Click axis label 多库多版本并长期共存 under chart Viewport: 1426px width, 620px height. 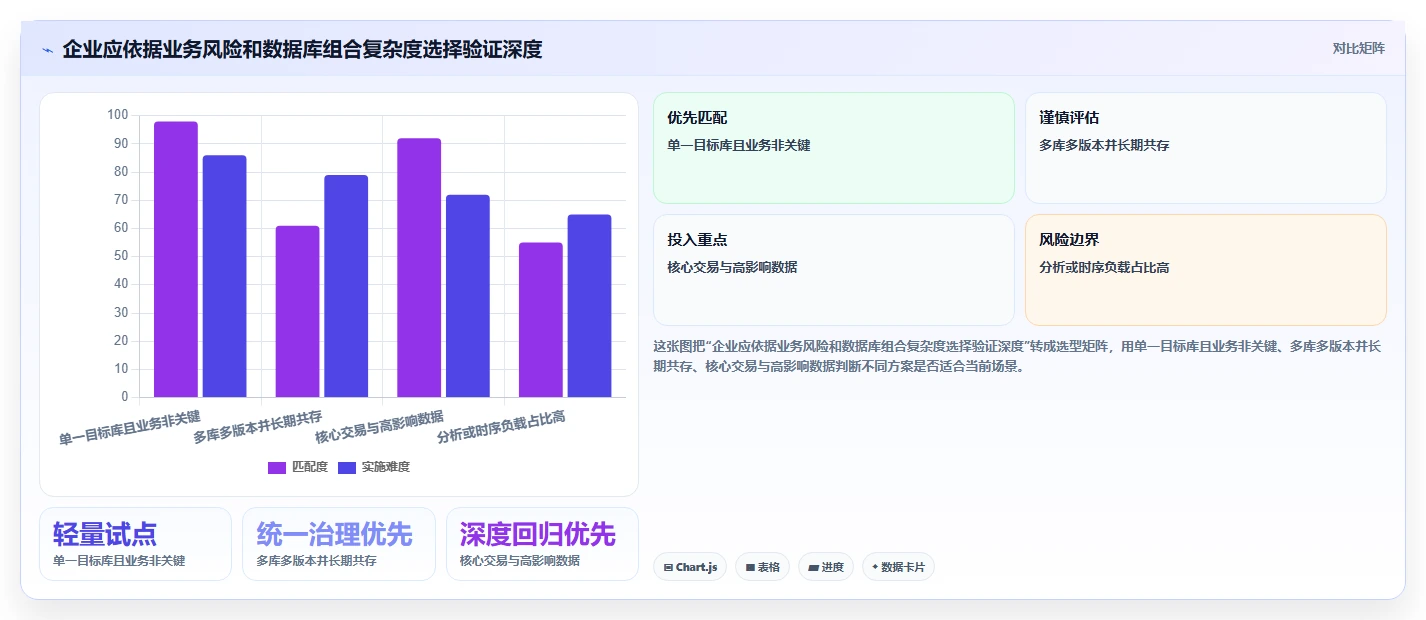[x=258, y=427]
